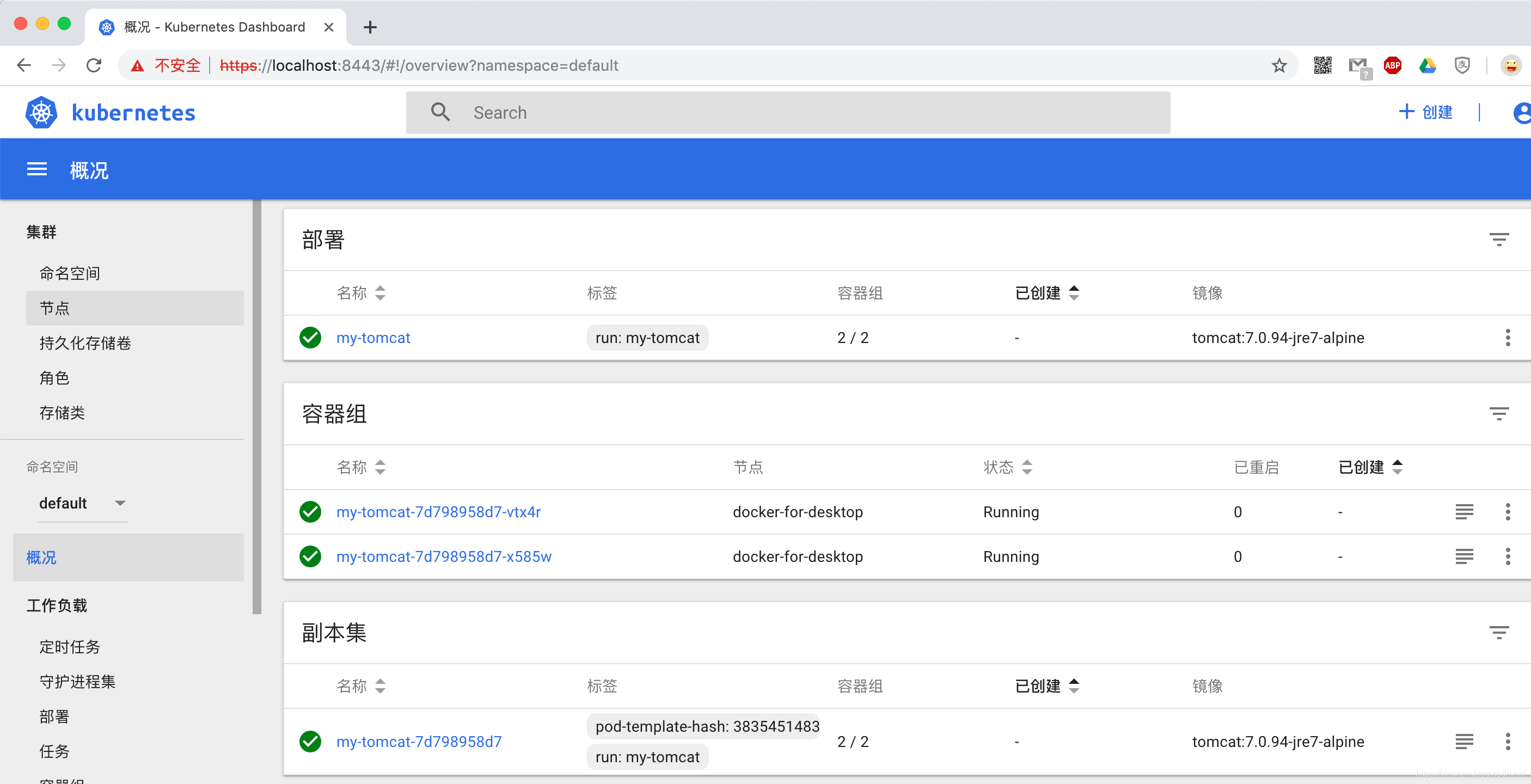Viewport: 1531px width, 784px height.
Task: Open my-tomcat deployment link
Action: pos(372,338)
